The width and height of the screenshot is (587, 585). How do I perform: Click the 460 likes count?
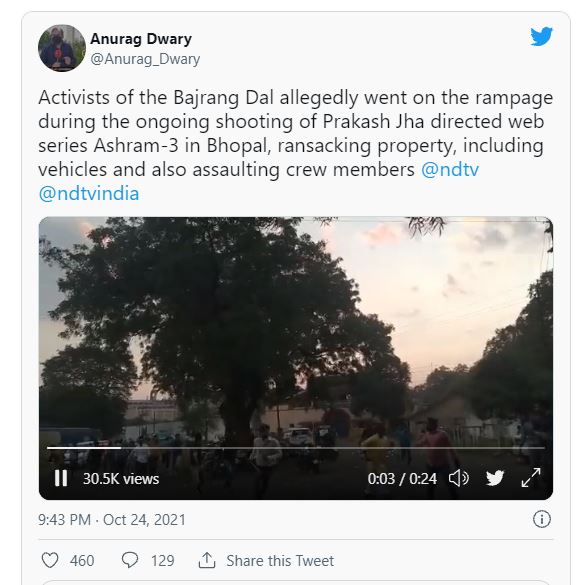[x=82, y=561]
